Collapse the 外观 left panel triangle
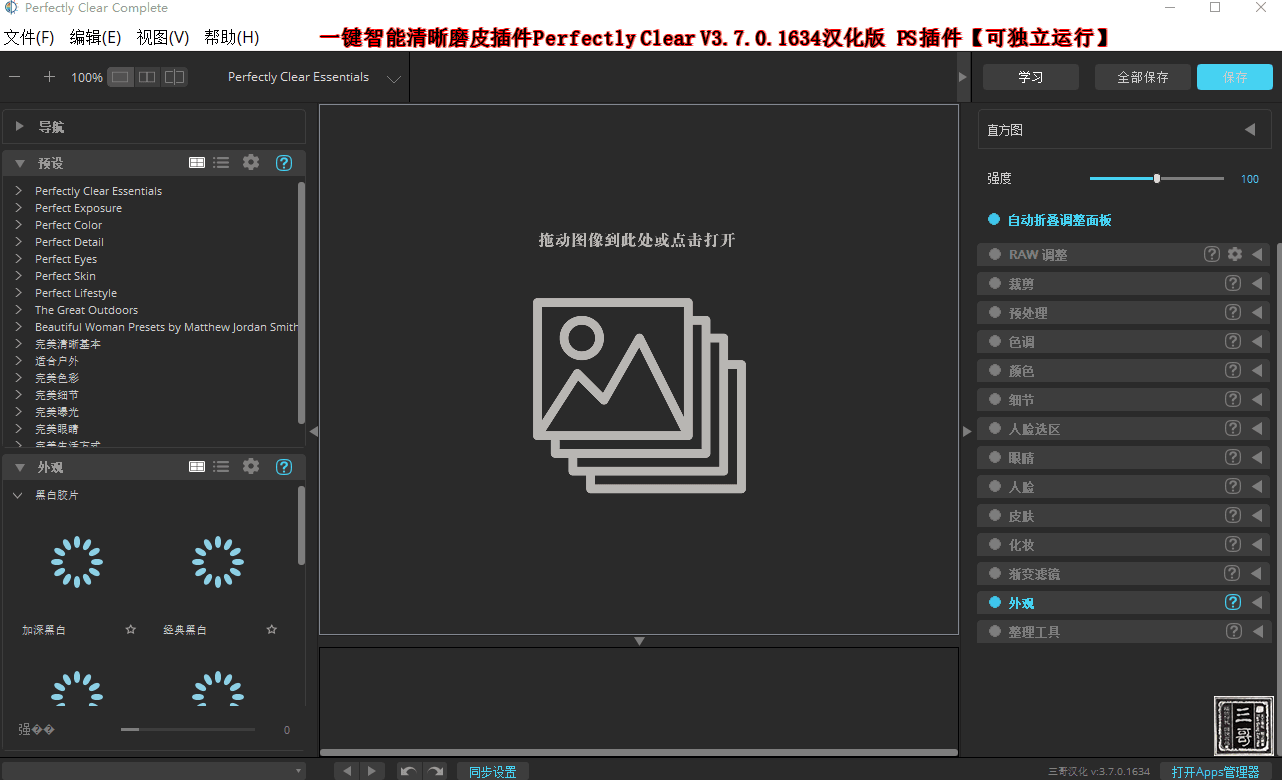 pyautogui.click(x=19, y=467)
